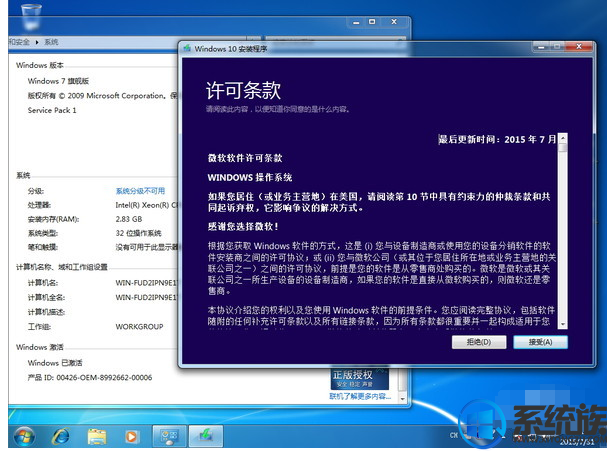Minimize the Windows 10 setup dialog
The height and width of the screenshot is (452, 607).
tap(541, 47)
